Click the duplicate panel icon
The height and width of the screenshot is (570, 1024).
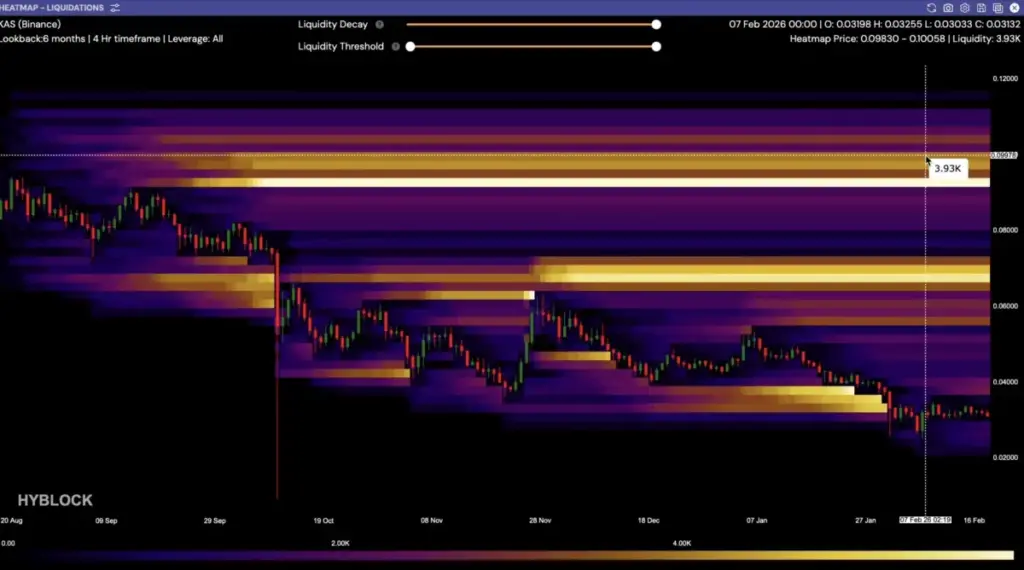pos(998,8)
